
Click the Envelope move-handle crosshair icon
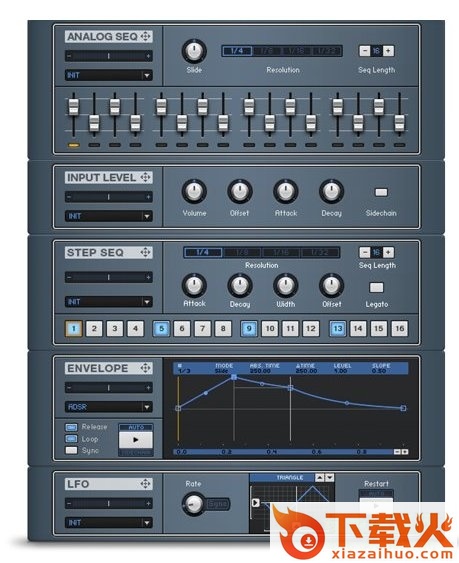point(145,368)
